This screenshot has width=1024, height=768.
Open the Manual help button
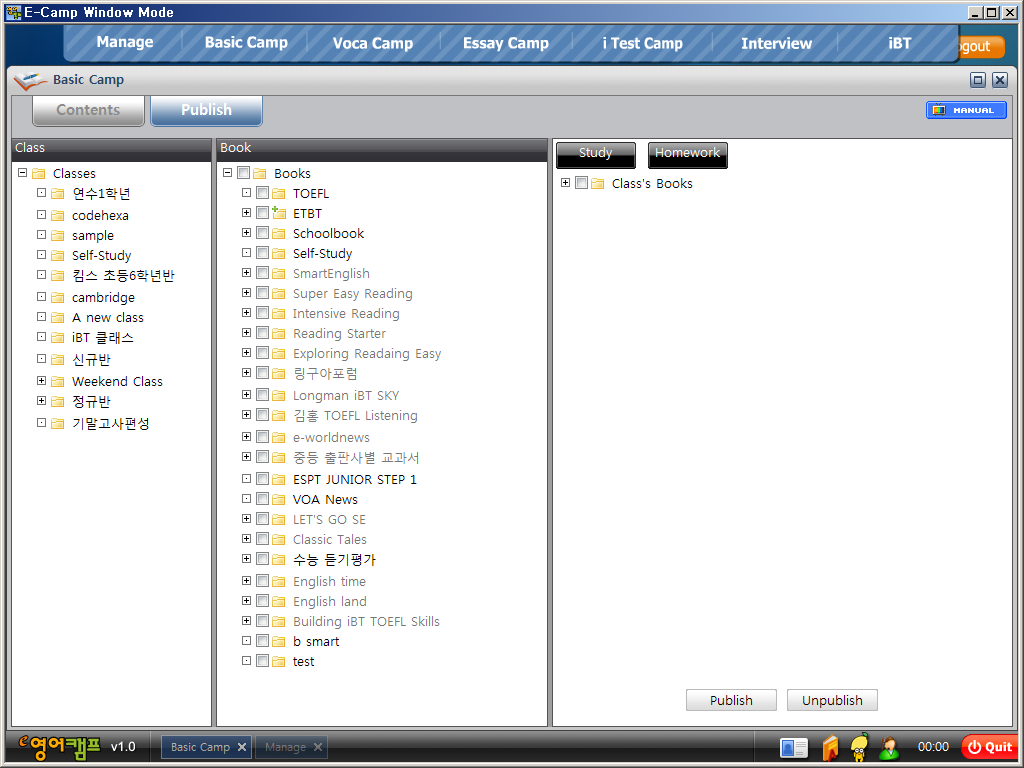[x=965, y=110]
